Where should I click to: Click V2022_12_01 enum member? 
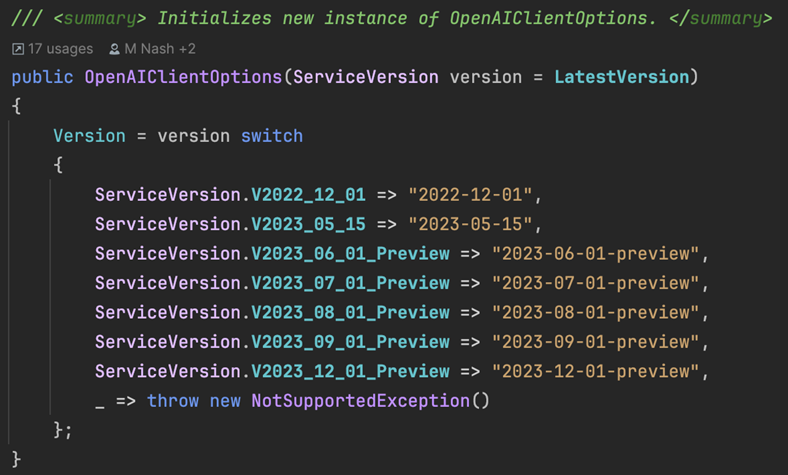pos(308,195)
